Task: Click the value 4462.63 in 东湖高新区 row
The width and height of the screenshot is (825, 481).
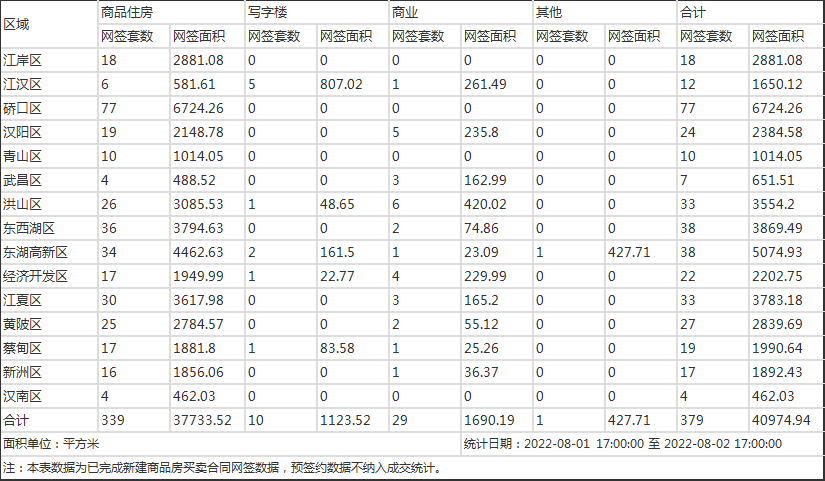Action: [x=198, y=253]
